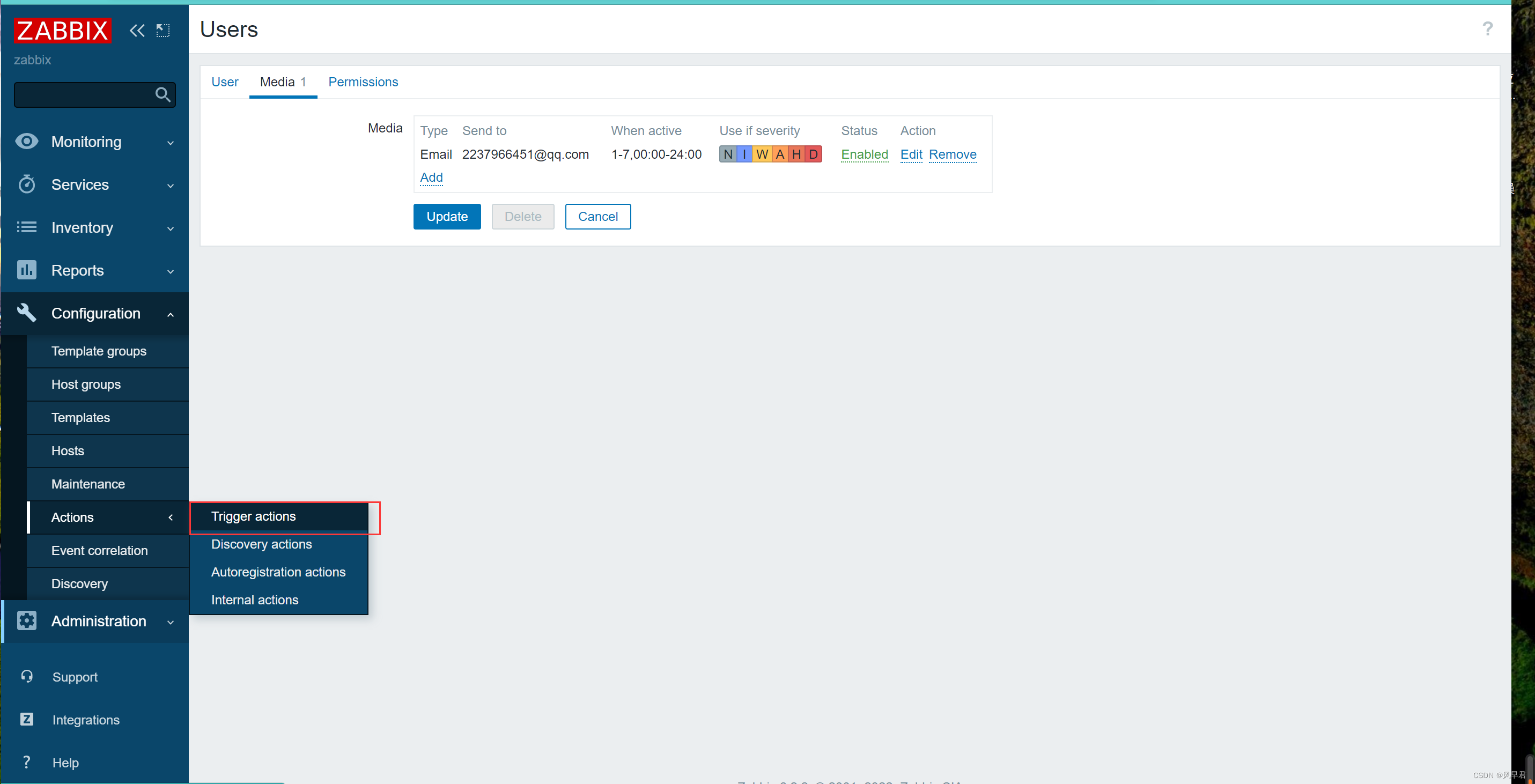The width and height of the screenshot is (1535, 784).
Task: Click the Reports bar chart icon
Action: pos(27,270)
